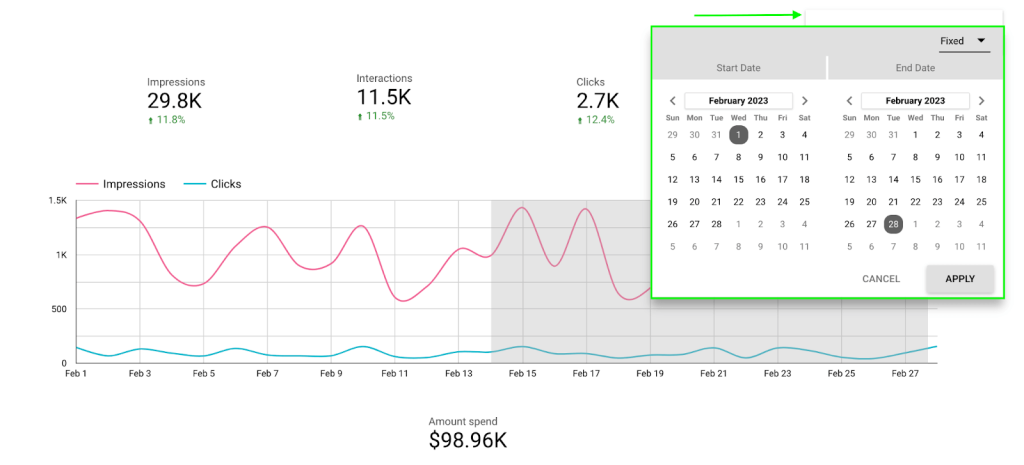Click the CANCEL button
This screenshot has height=465, width=1024.
[881, 279]
